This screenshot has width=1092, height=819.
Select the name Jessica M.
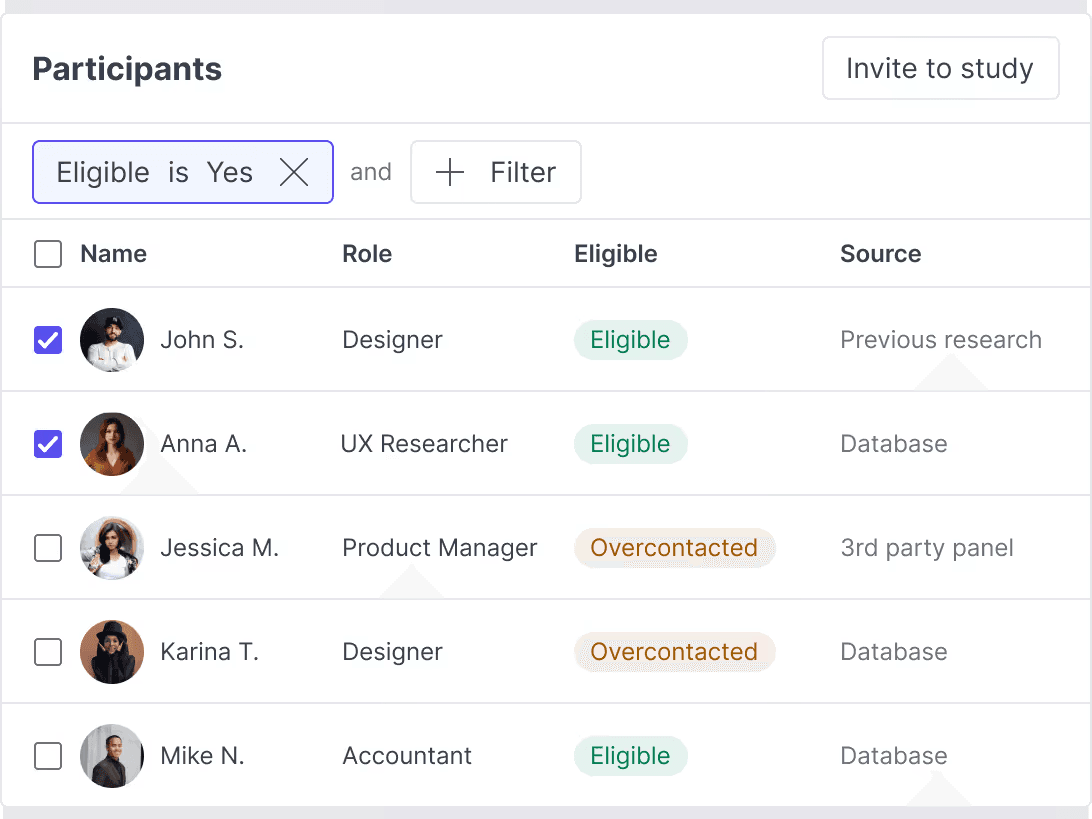point(219,548)
